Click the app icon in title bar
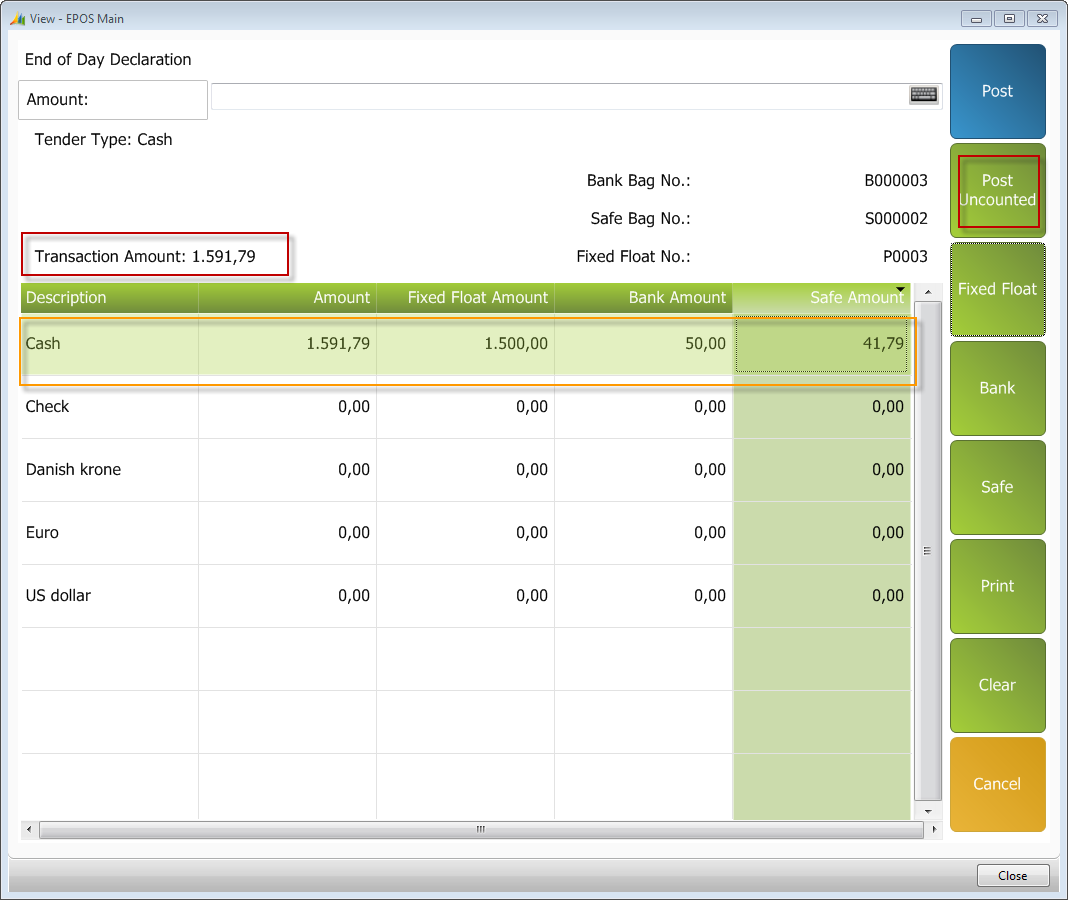Image resolution: width=1068 pixels, height=900 pixels. tap(17, 19)
